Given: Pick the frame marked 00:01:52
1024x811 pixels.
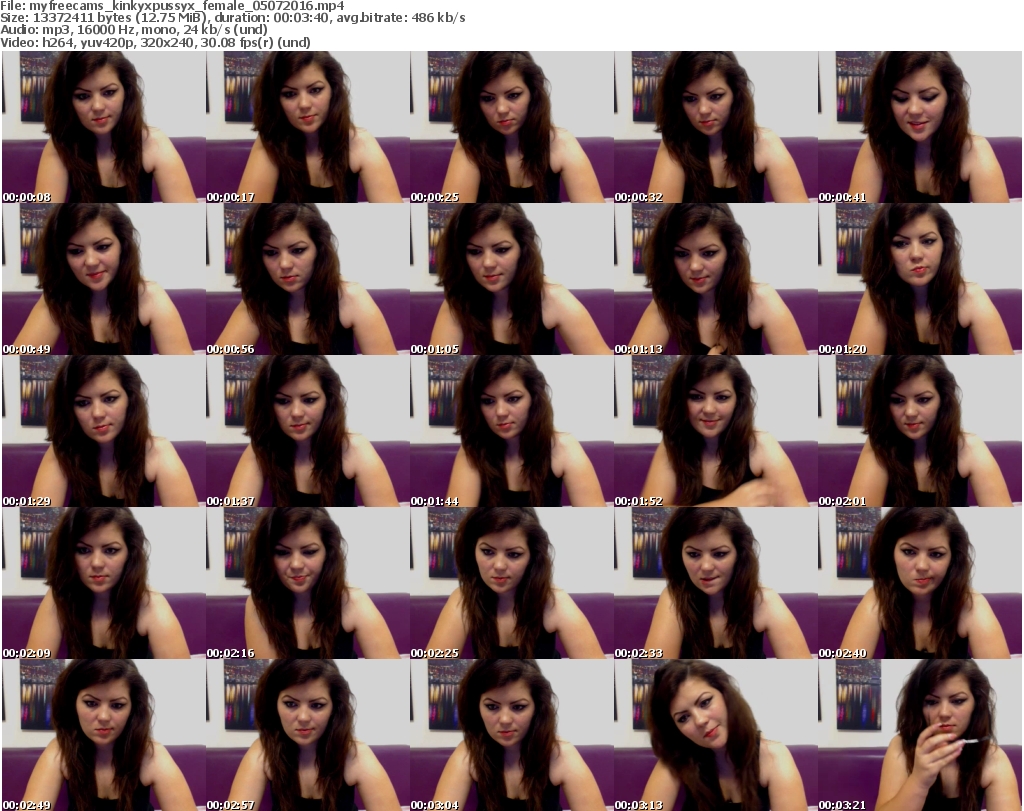Looking at the screenshot, I should click(716, 431).
